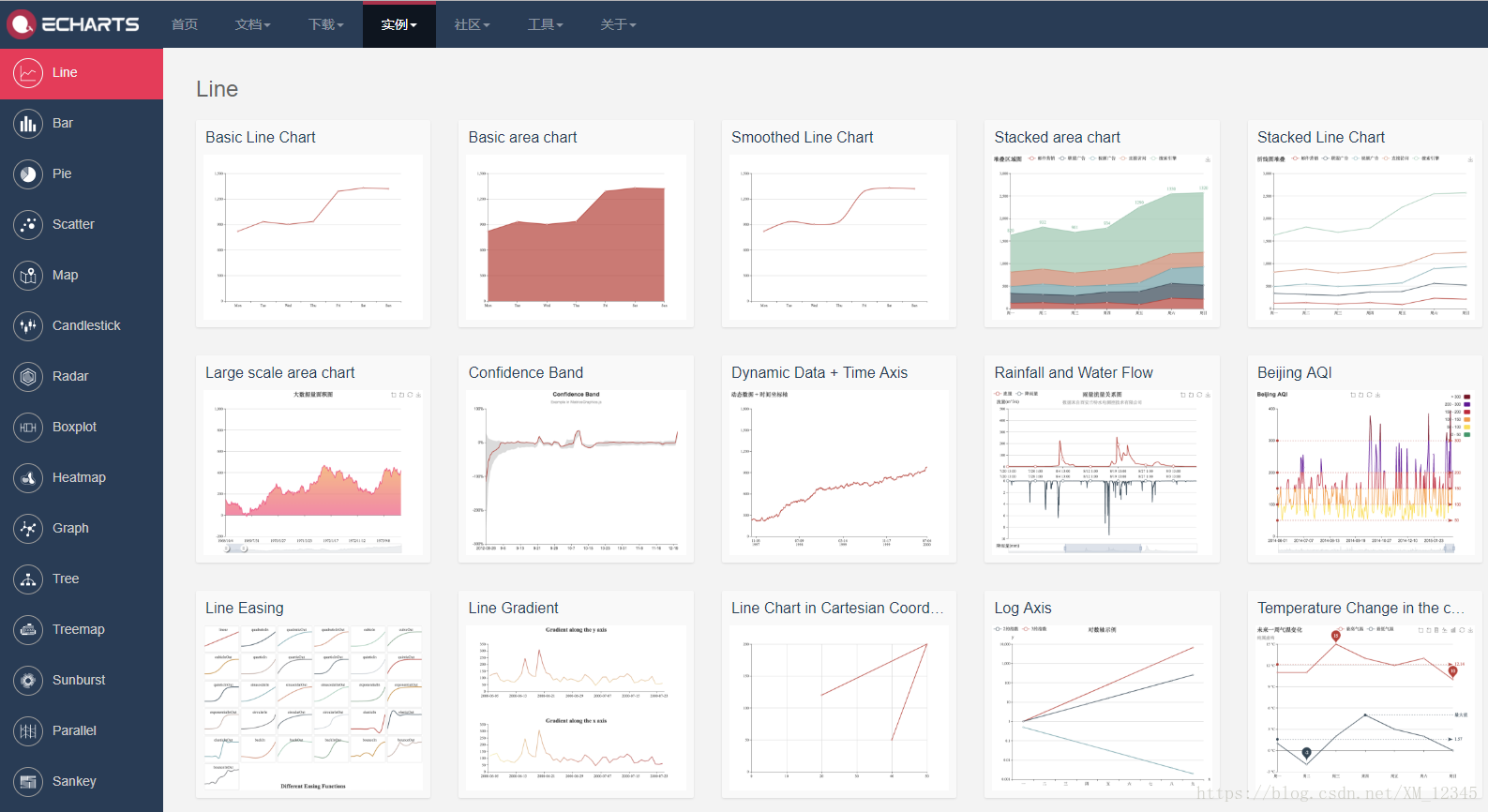Click the Beijing AQI title
1488x812 pixels.
click(x=1295, y=372)
